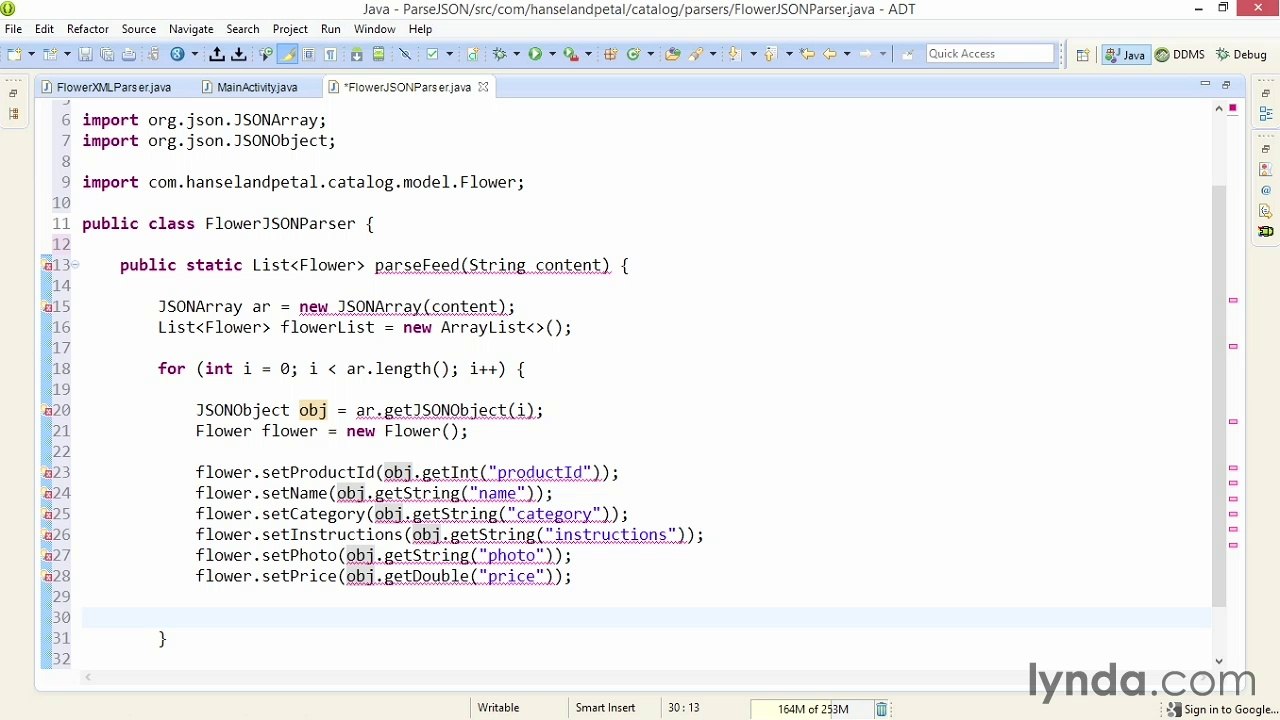Open the Problems view icon in right sidebar
1280x720 pixels.
tap(1265, 169)
